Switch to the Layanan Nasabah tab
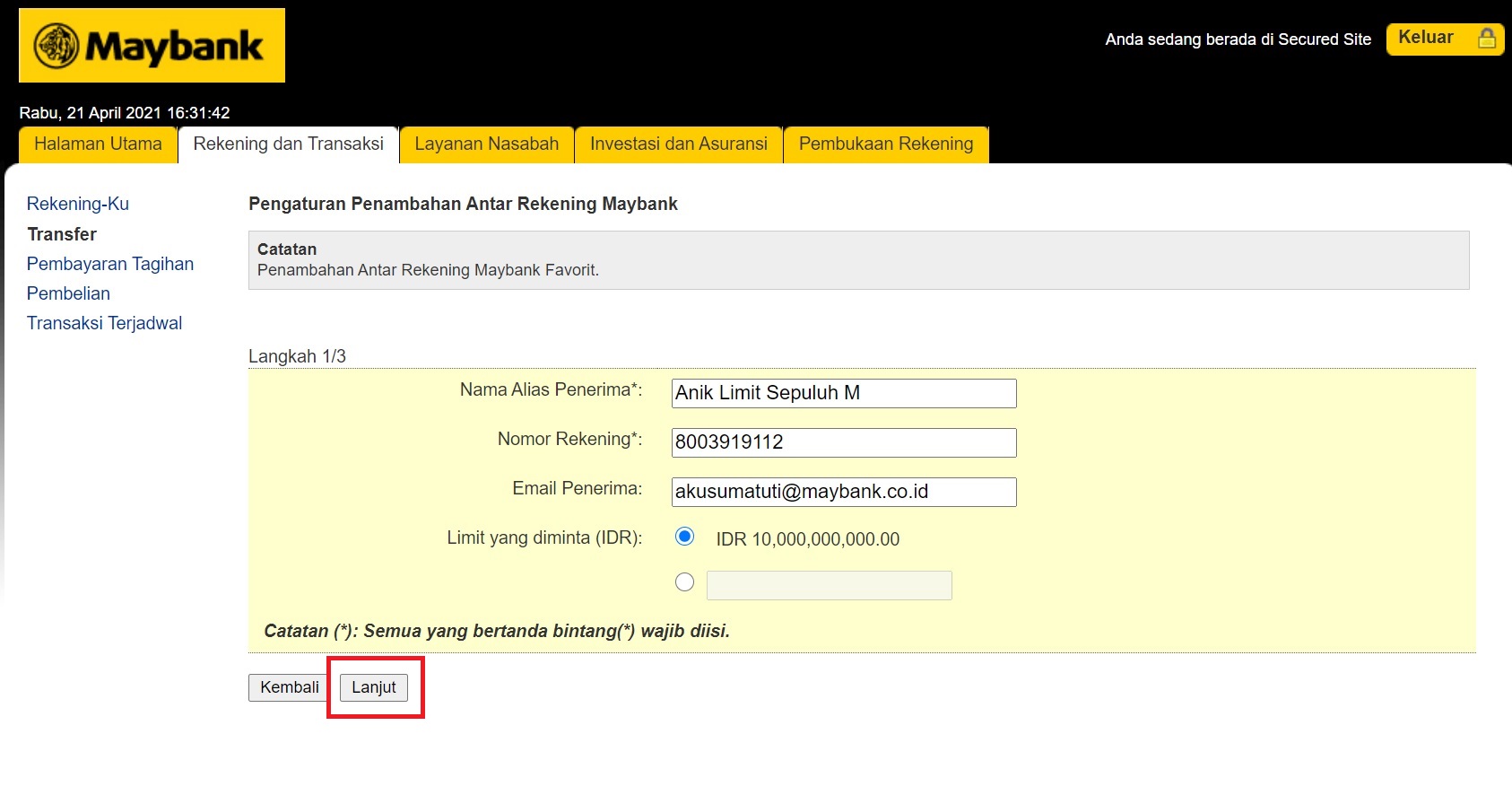1512x804 pixels. (x=486, y=144)
